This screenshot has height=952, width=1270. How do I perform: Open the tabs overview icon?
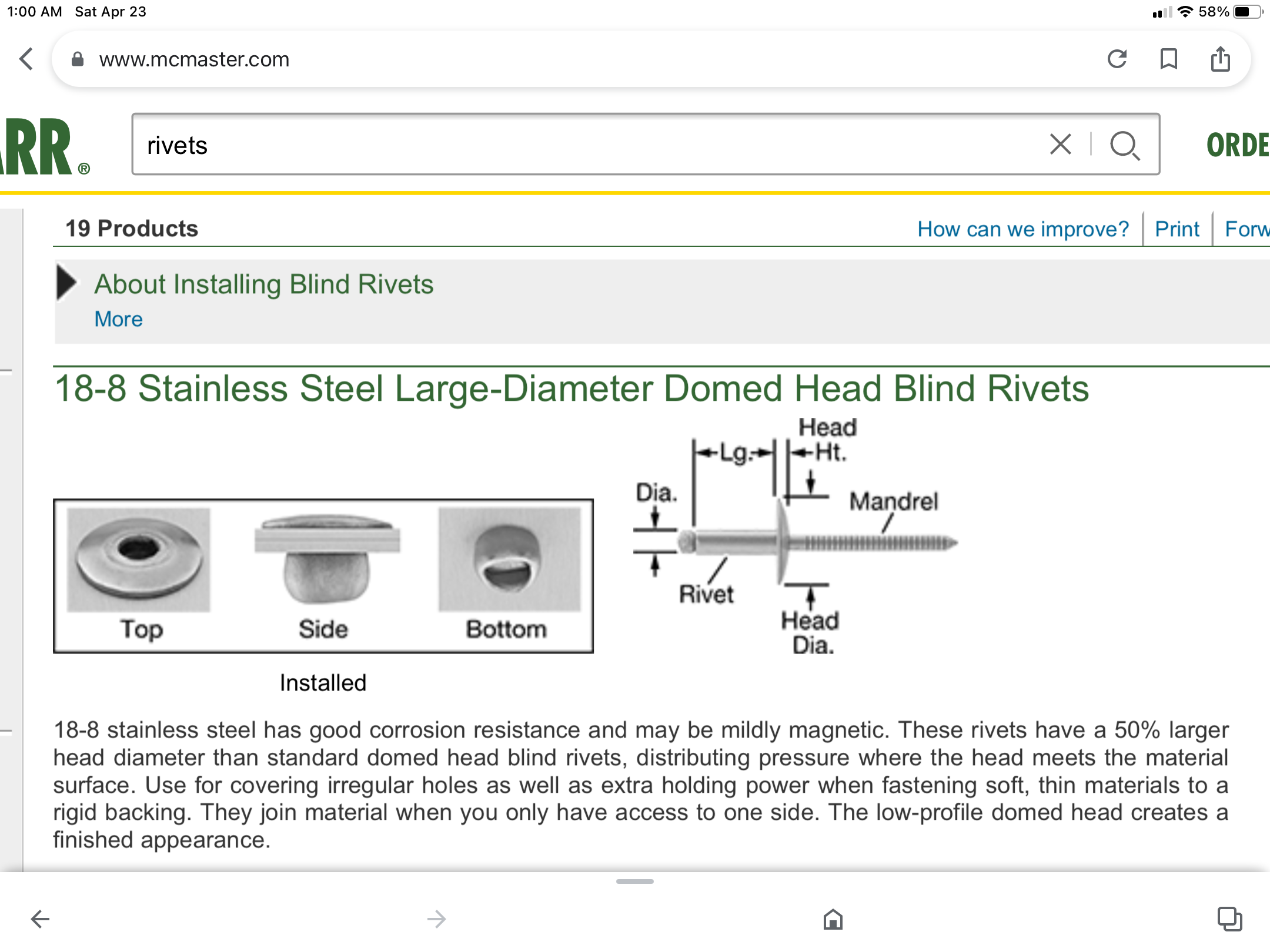[1229, 919]
